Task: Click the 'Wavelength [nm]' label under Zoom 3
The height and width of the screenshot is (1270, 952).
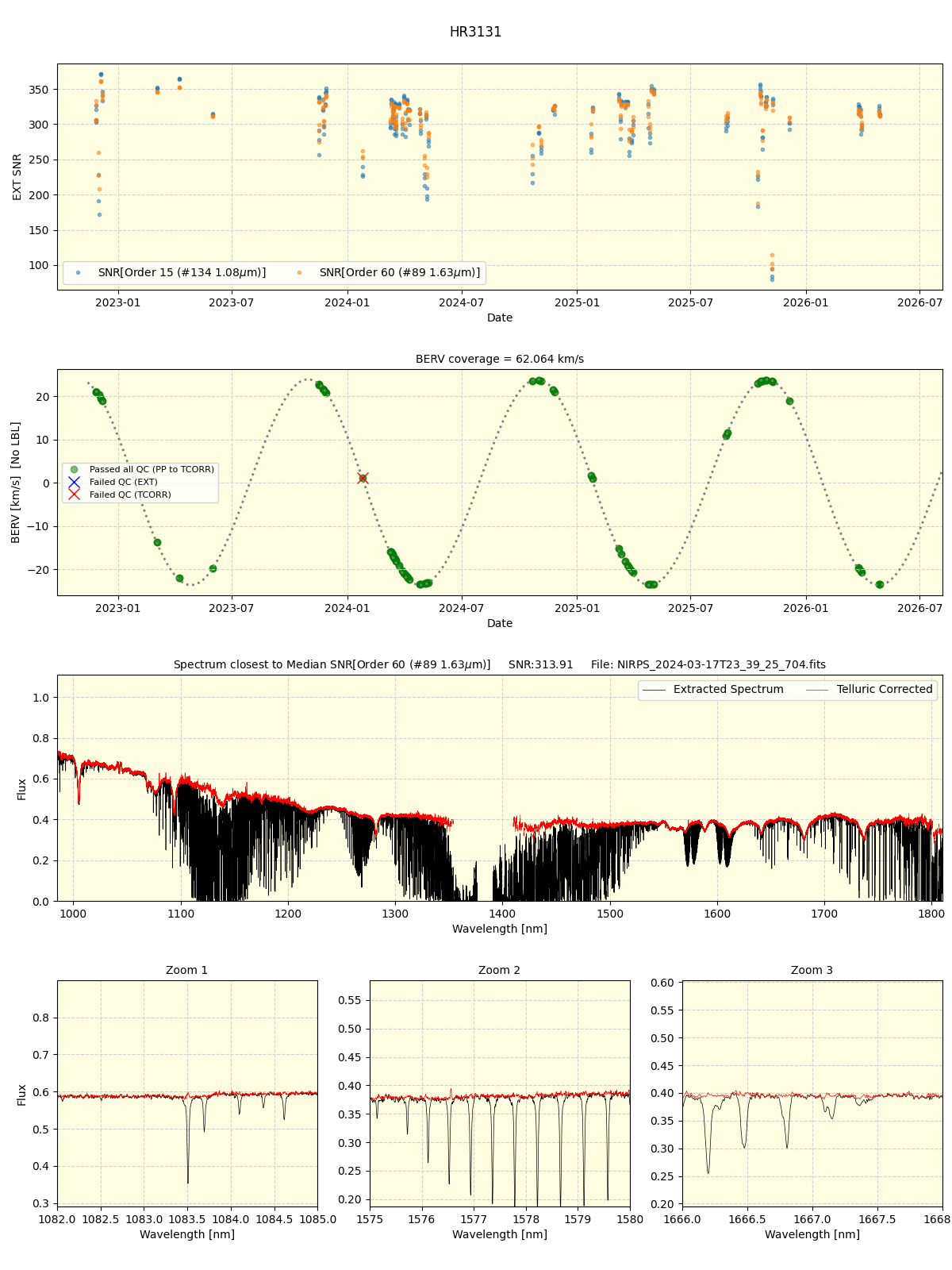Action: click(x=812, y=1235)
